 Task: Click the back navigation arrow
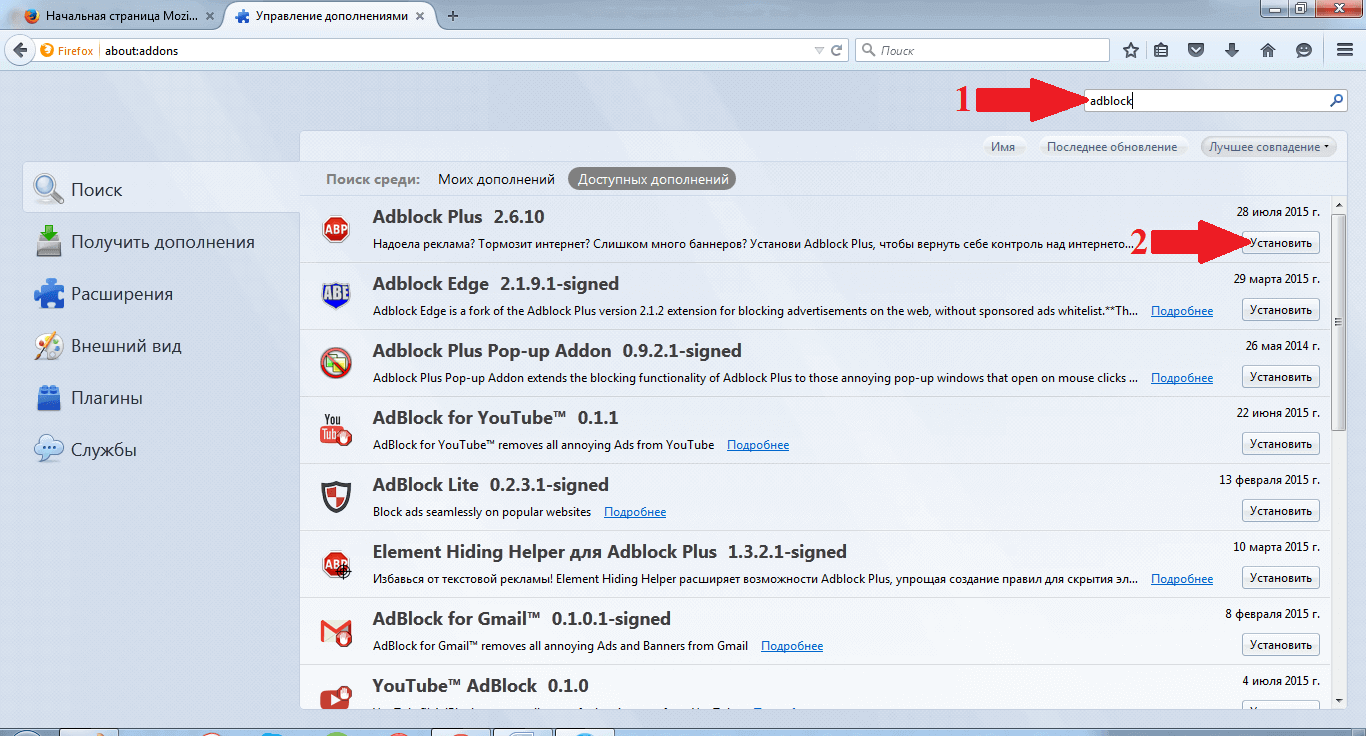coord(20,50)
